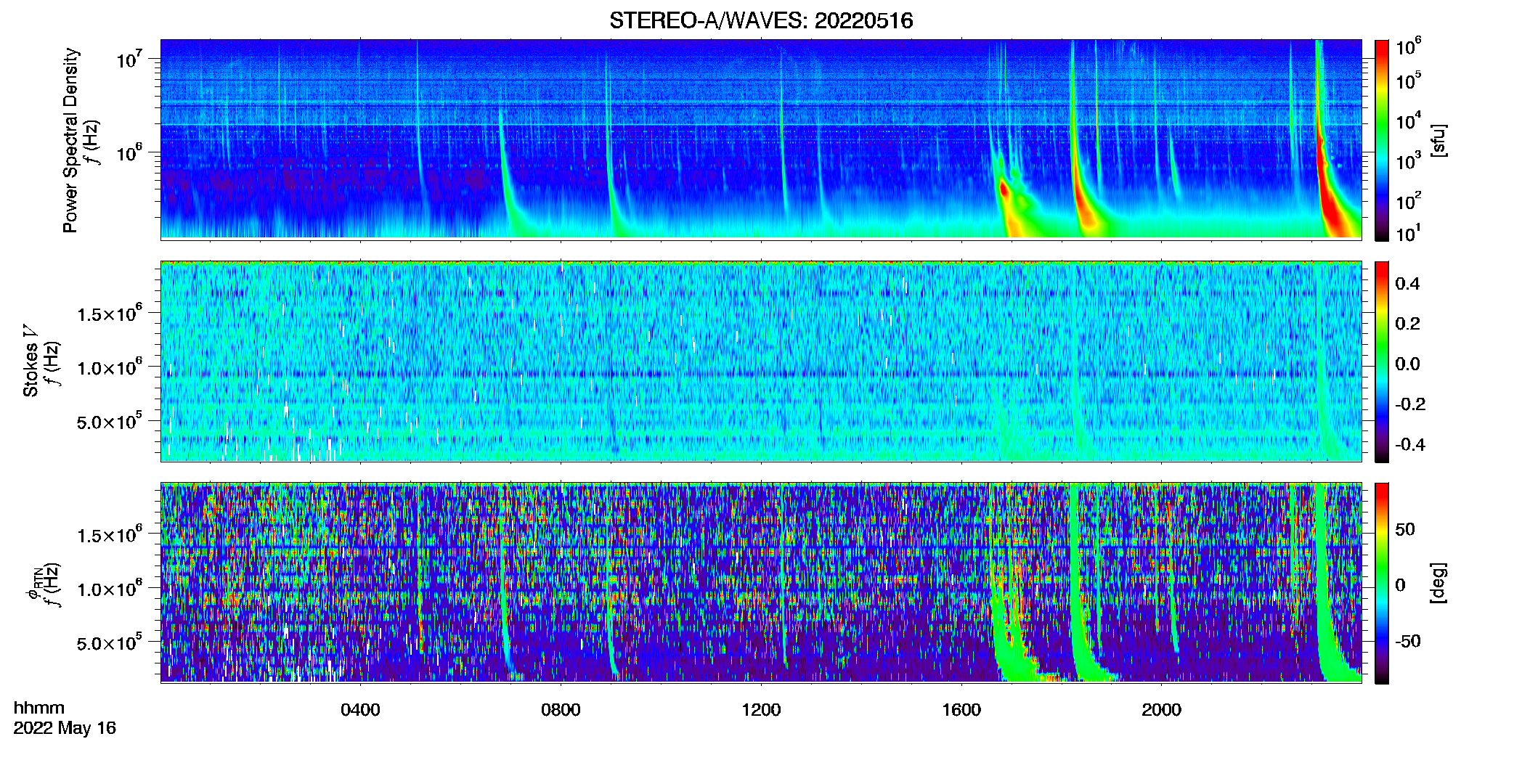Select the hhmm time format label
This screenshot has height=784, width=1522.
pyautogui.click(x=39, y=709)
